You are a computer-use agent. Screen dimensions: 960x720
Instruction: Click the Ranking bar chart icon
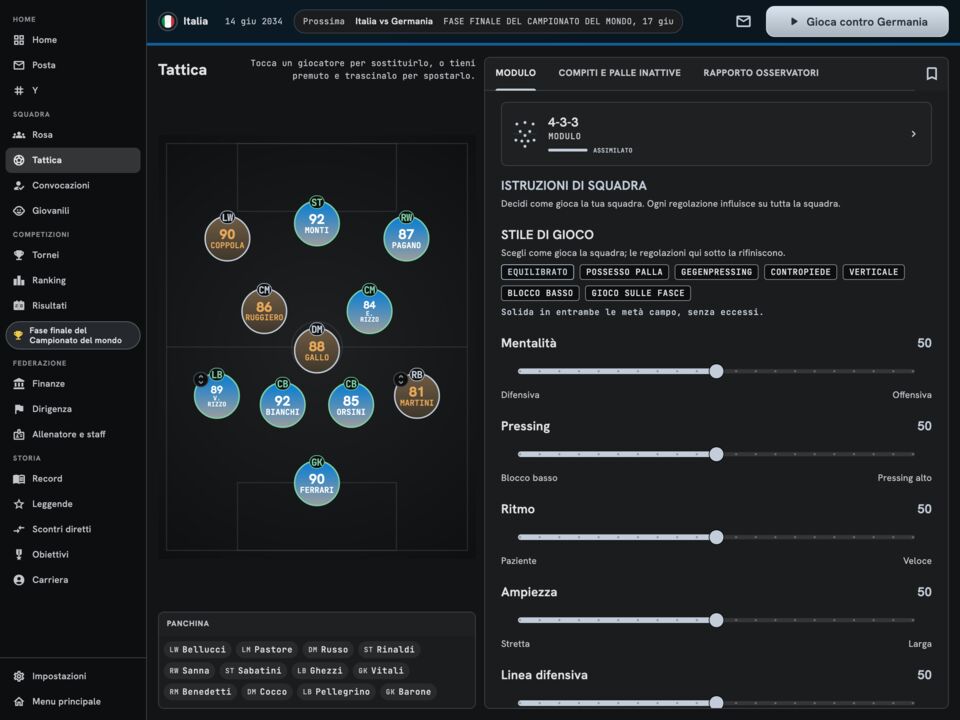click(19, 280)
